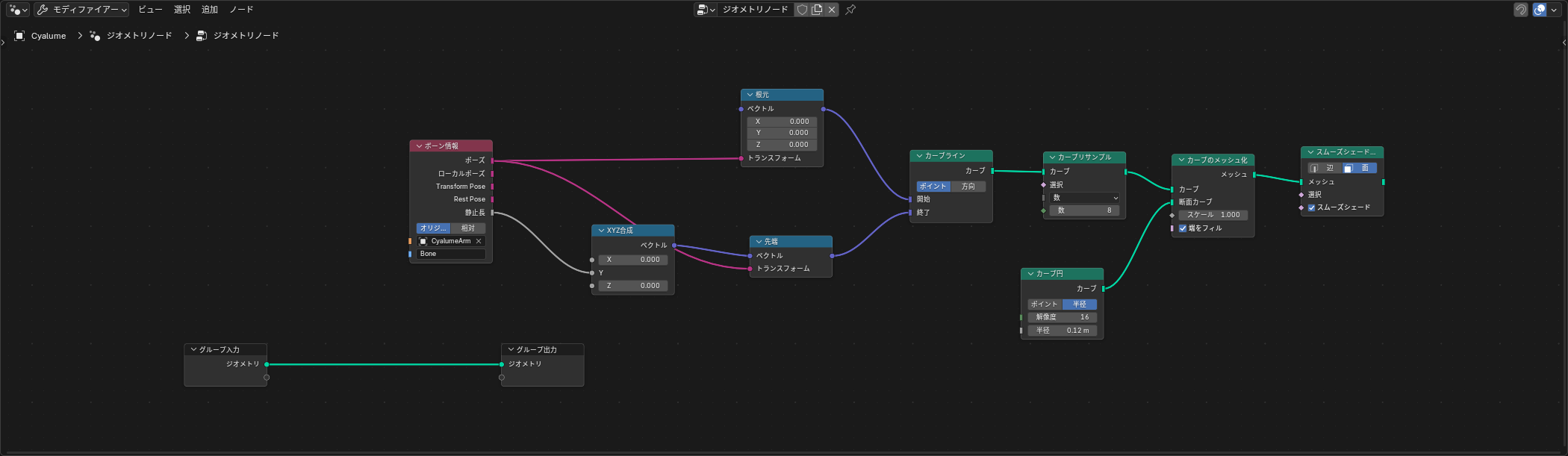The width and height of the screenshot is (1568, 456).
Task: Collapse the ボーン情報 node
Action: [419, 146]
